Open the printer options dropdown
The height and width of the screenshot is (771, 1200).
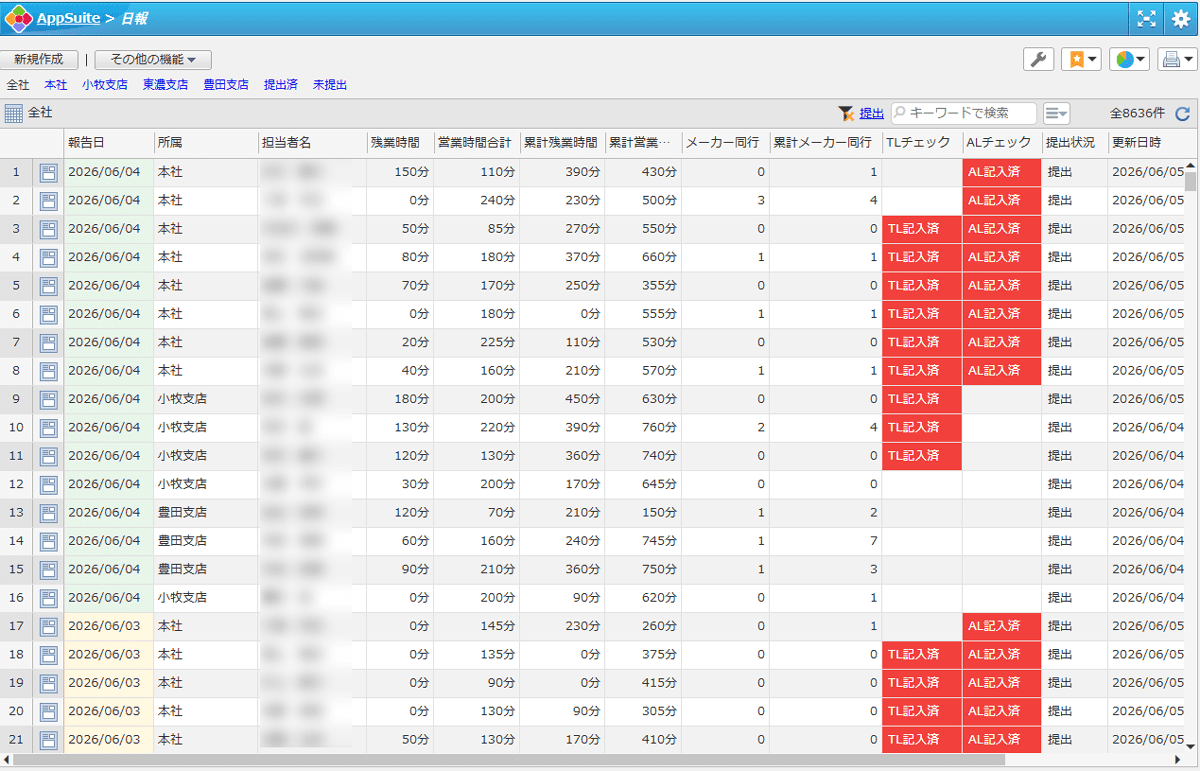(1177, 60)
